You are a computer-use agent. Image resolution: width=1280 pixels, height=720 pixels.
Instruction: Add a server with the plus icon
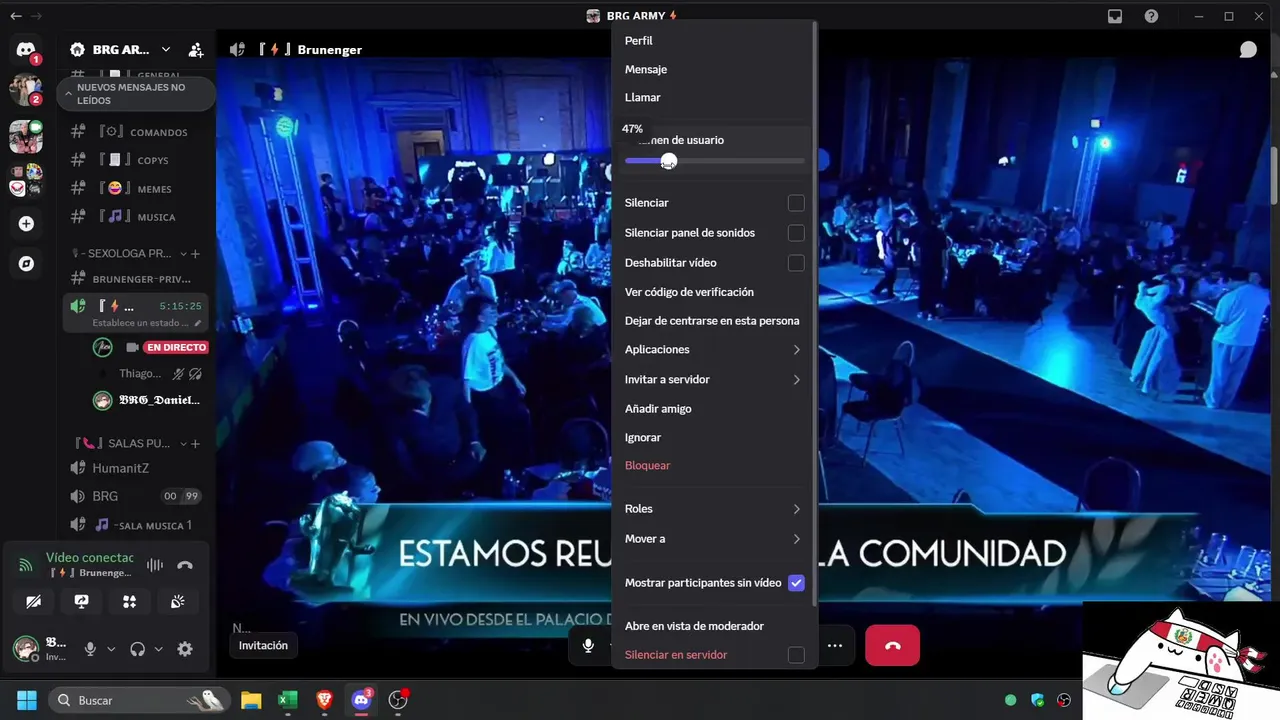tap(26, 224)
